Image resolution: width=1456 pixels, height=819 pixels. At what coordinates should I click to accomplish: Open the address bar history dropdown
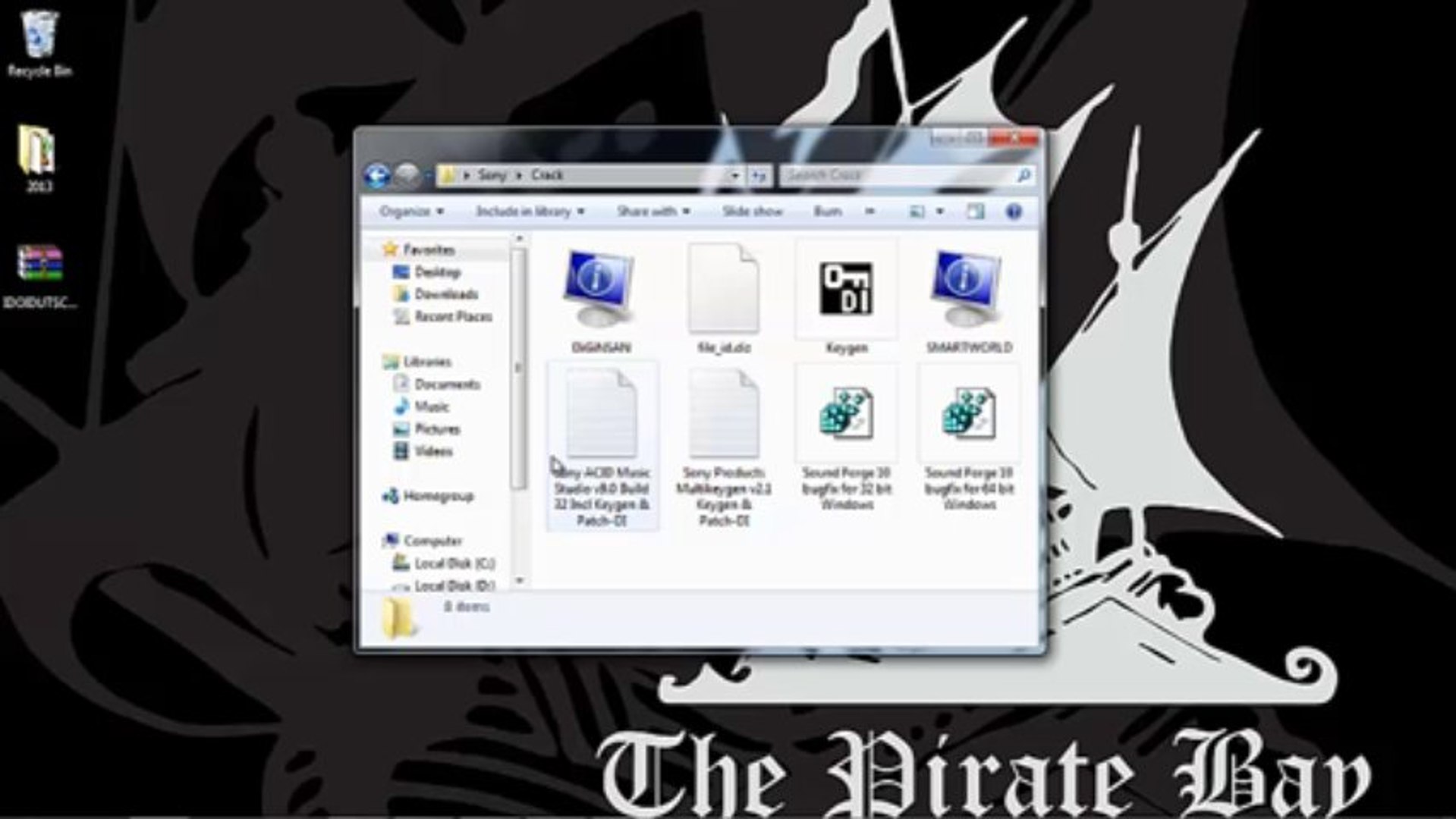734,176
